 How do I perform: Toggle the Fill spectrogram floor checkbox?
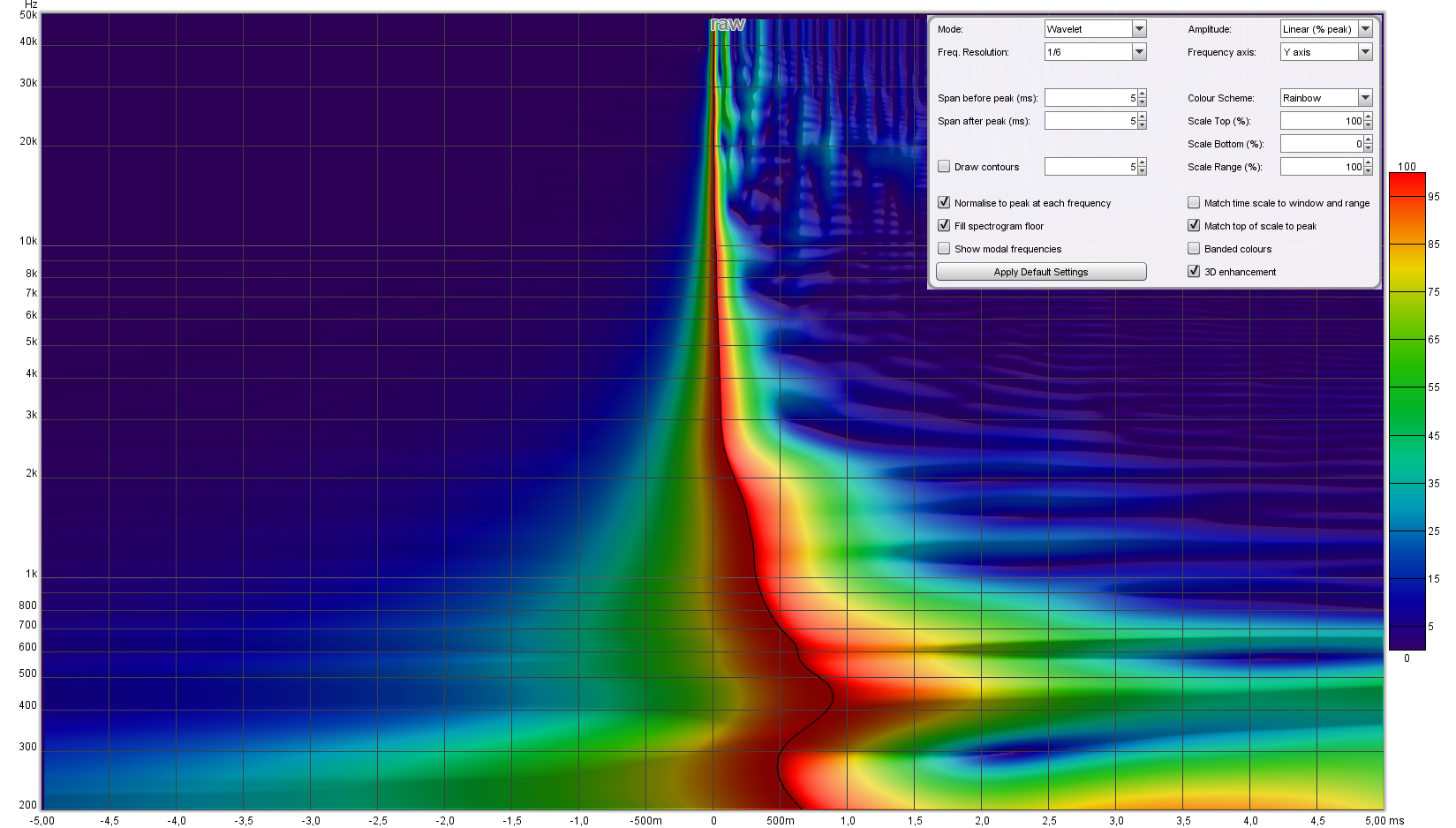click(x=944, y=225)
